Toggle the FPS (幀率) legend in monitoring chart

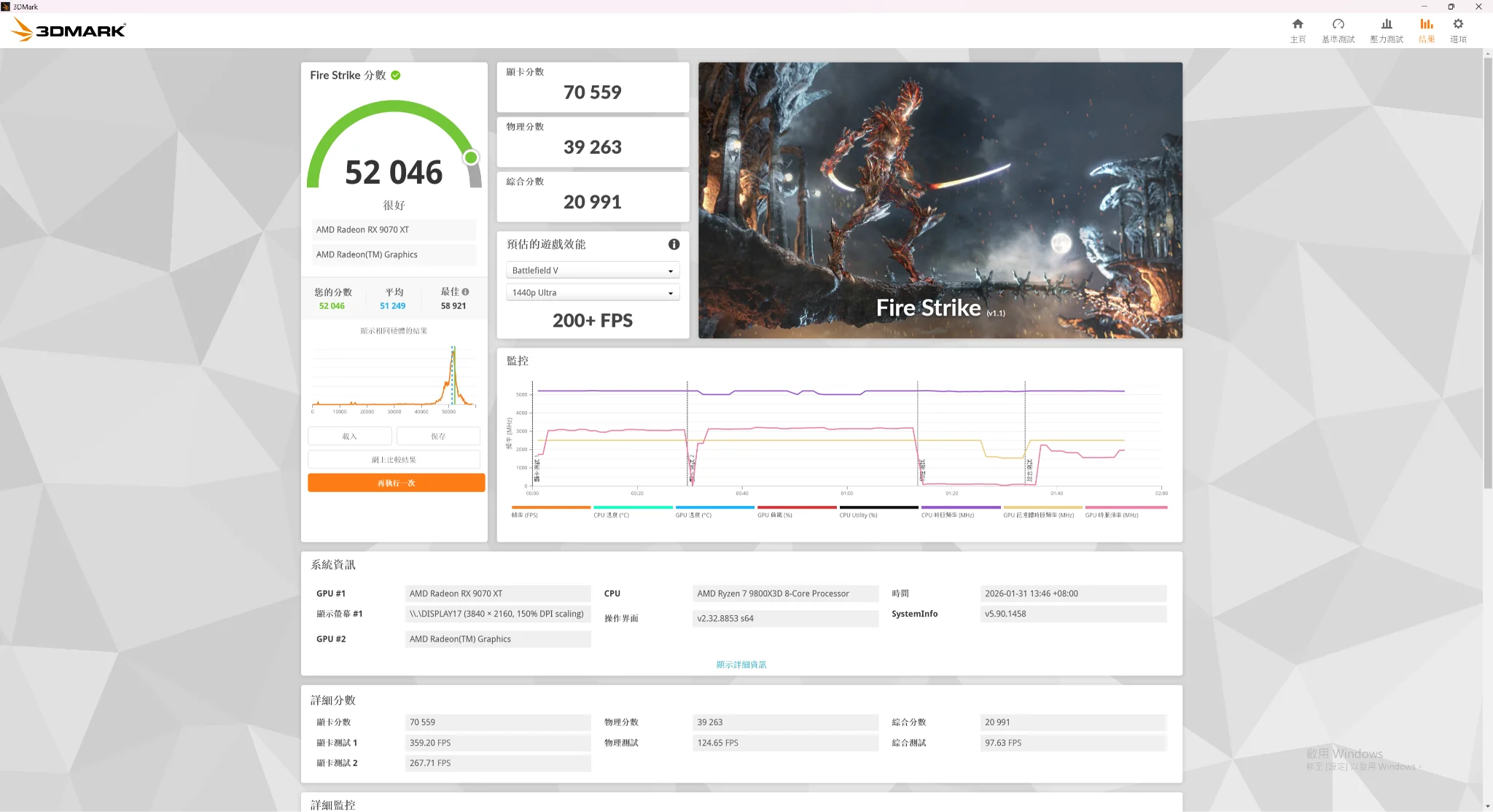pyautogui.click(x=525, y=515)
